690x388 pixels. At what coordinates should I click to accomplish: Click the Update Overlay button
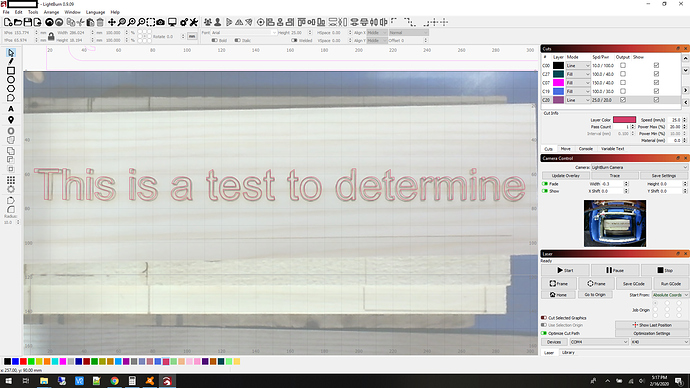[x=565, y=176]
